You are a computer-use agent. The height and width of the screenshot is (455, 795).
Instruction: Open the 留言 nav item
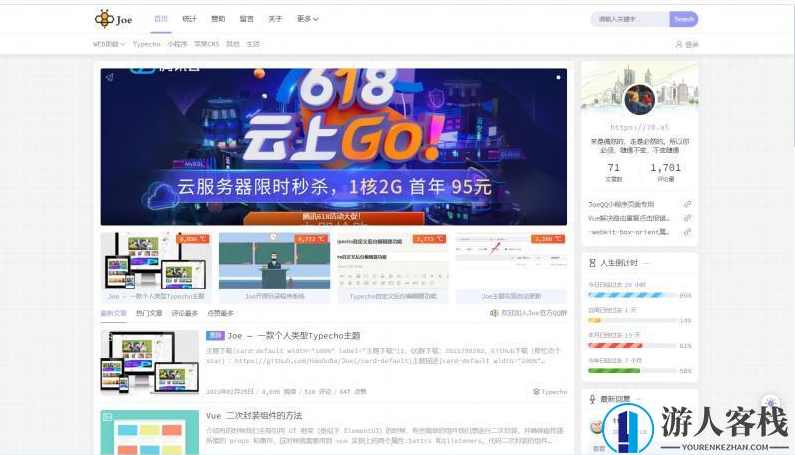pos(246,19)
